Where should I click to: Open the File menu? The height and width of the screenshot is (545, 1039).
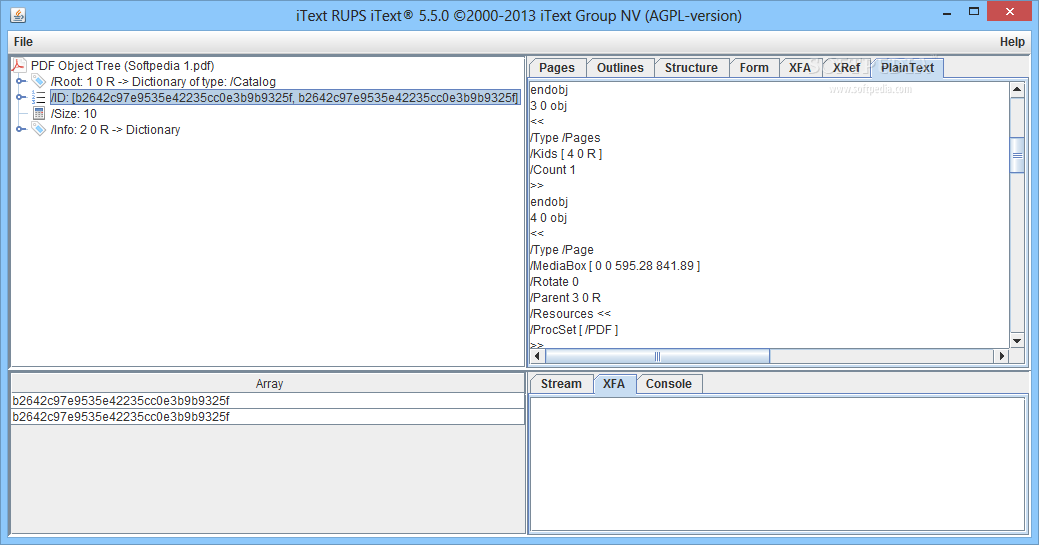point(23,42)
